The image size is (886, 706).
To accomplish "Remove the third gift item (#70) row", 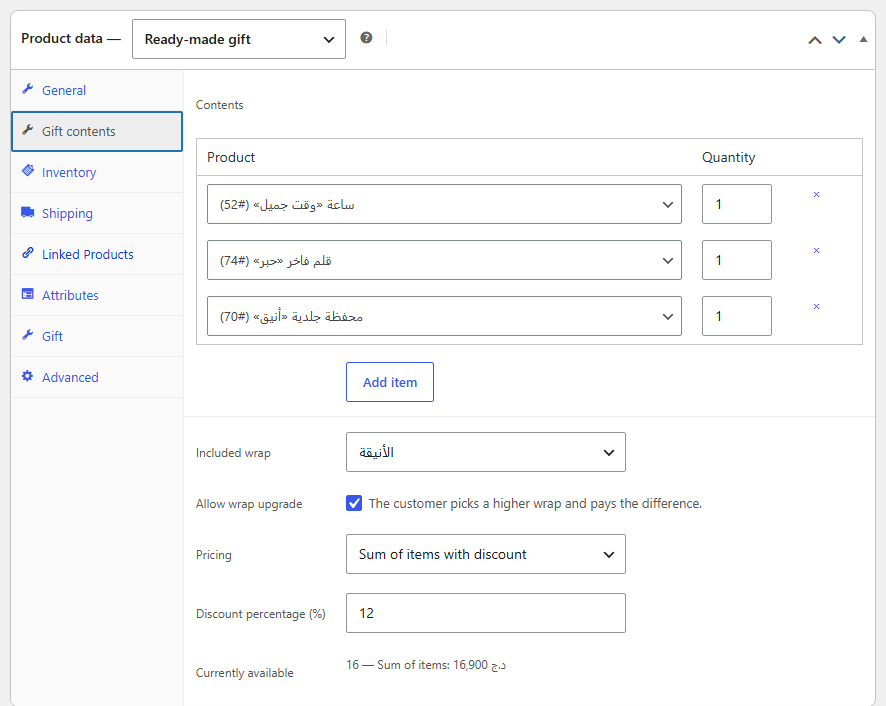I will (x=816, y=306).
